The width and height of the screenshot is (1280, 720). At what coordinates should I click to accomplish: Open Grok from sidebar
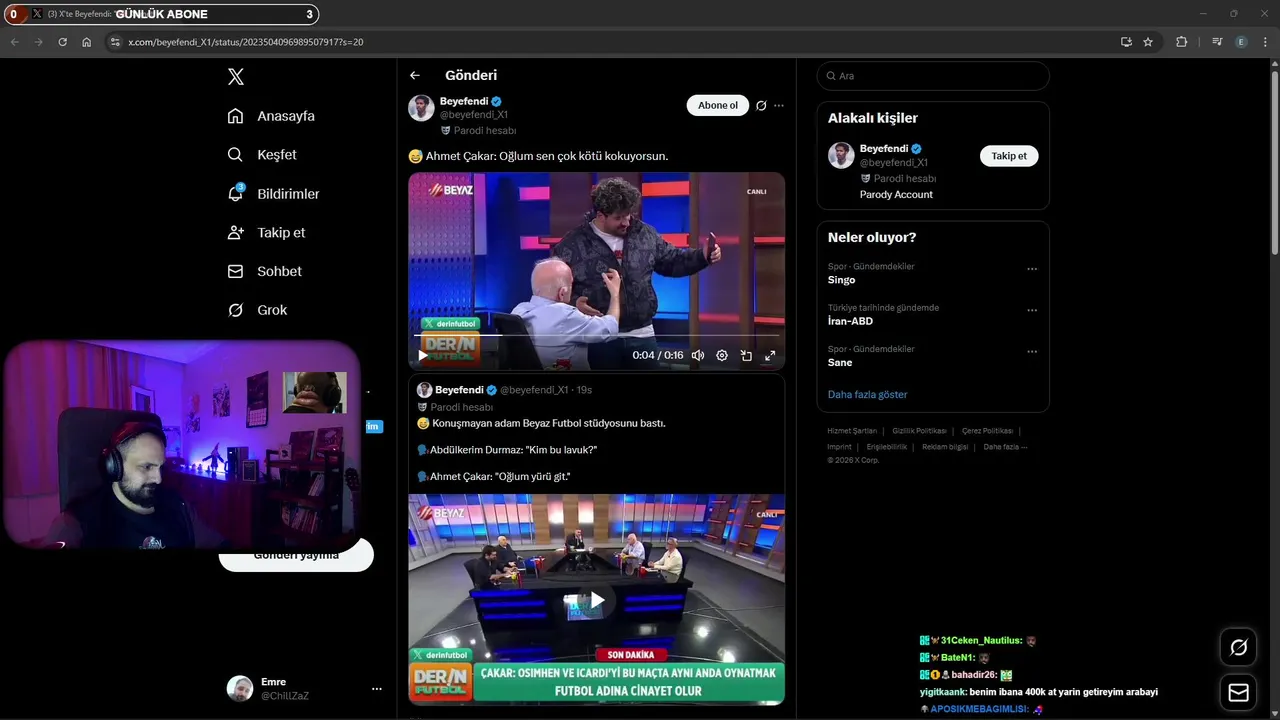257,310
